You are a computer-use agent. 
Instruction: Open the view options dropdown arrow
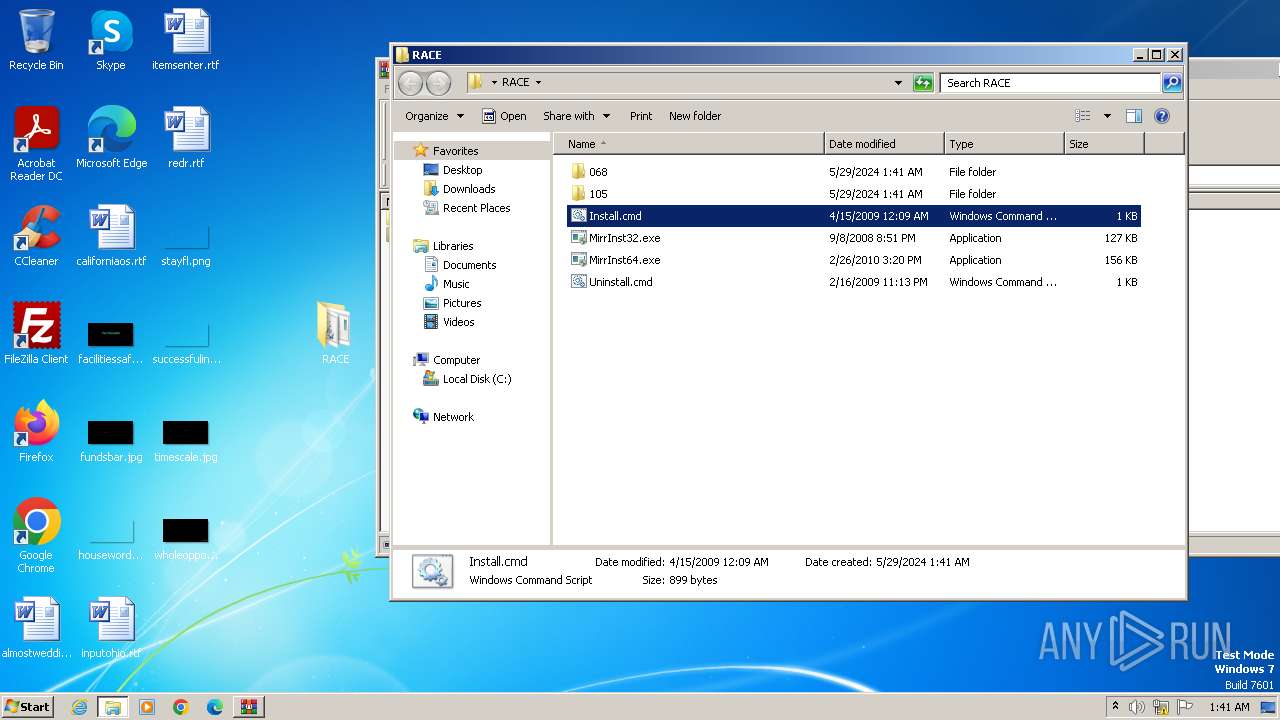[x=1107, y=116]
